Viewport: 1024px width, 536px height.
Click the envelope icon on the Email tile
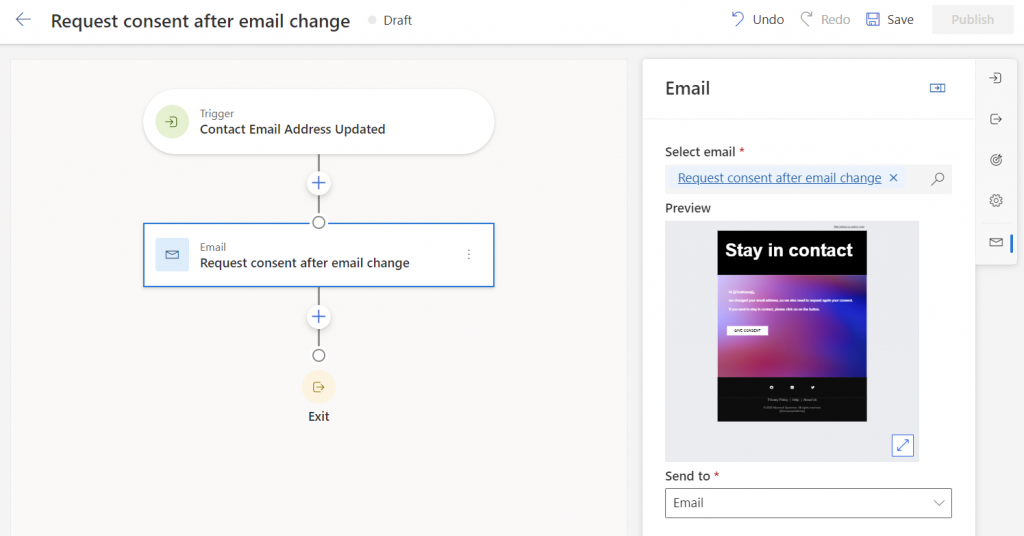coord(172,255)
